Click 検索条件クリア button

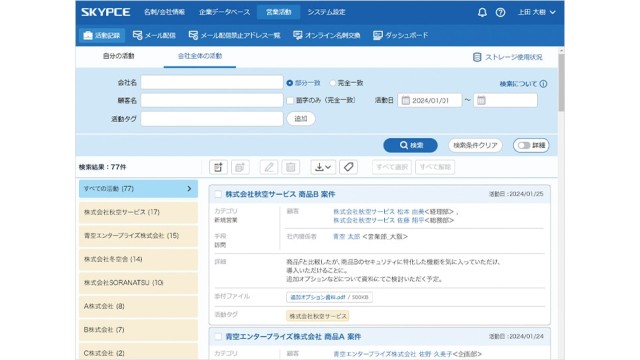(x=475, y=145)
